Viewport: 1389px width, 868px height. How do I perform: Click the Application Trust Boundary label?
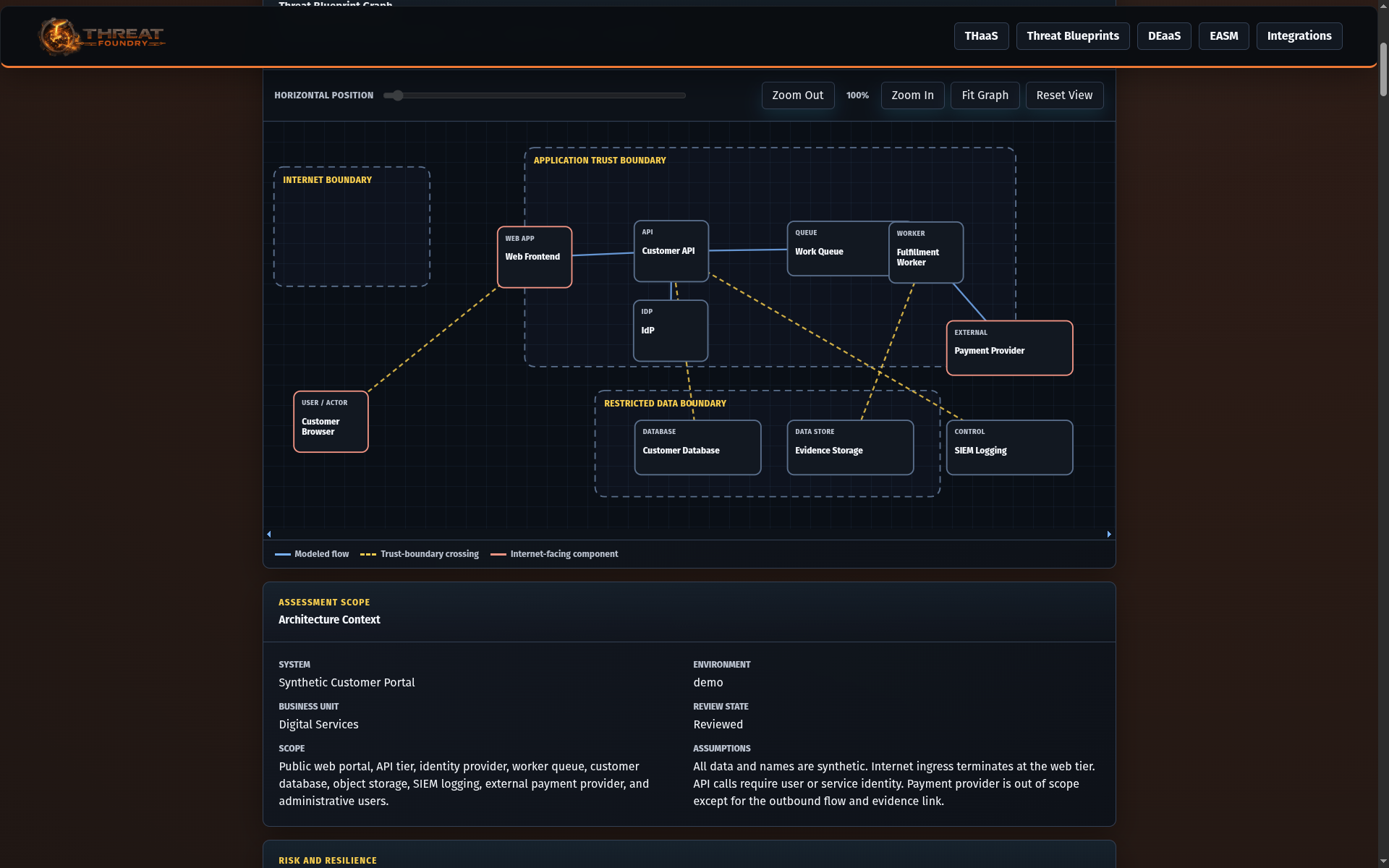pos(600,161)
